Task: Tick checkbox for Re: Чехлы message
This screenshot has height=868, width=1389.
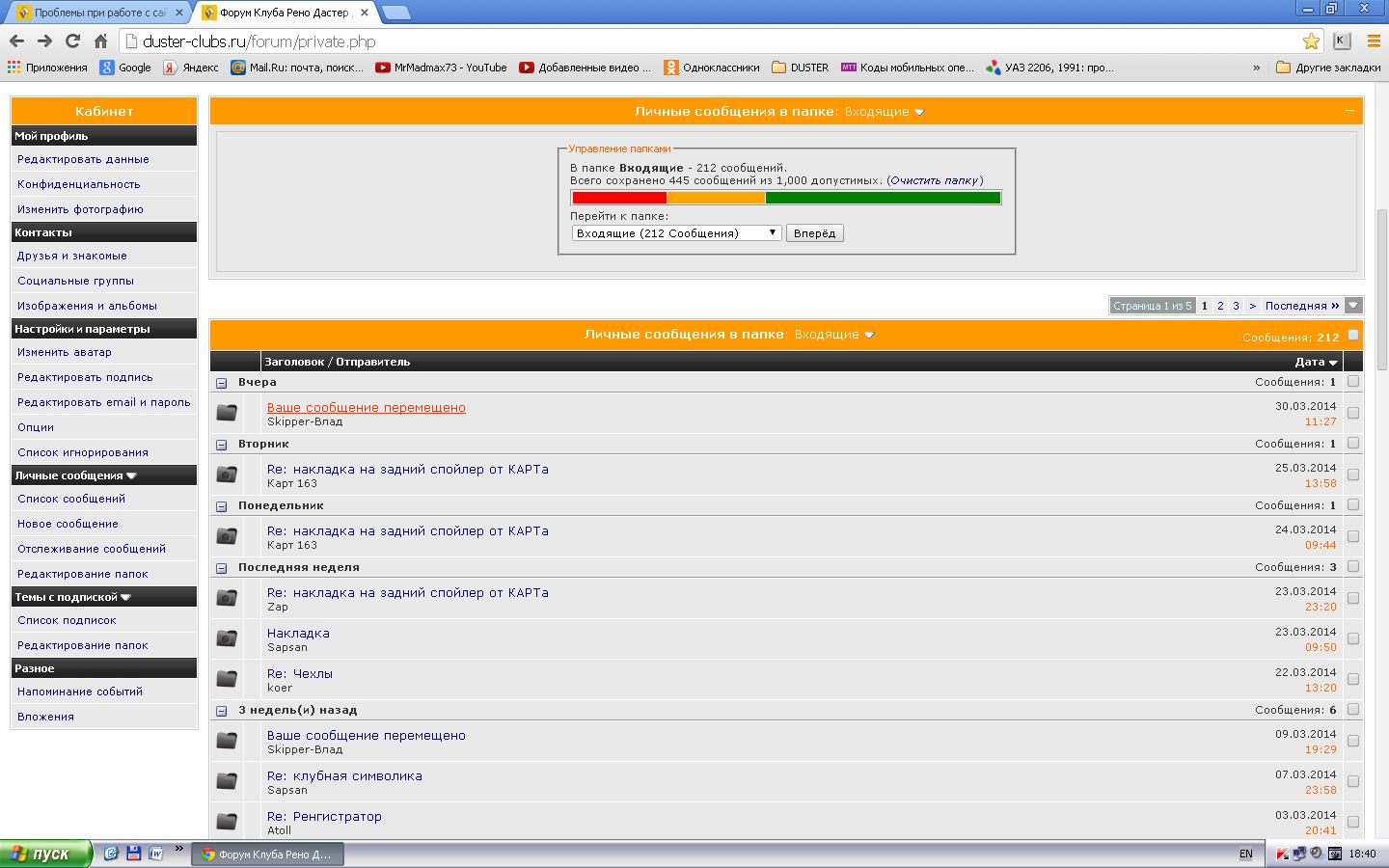Action: (1352, 679)
